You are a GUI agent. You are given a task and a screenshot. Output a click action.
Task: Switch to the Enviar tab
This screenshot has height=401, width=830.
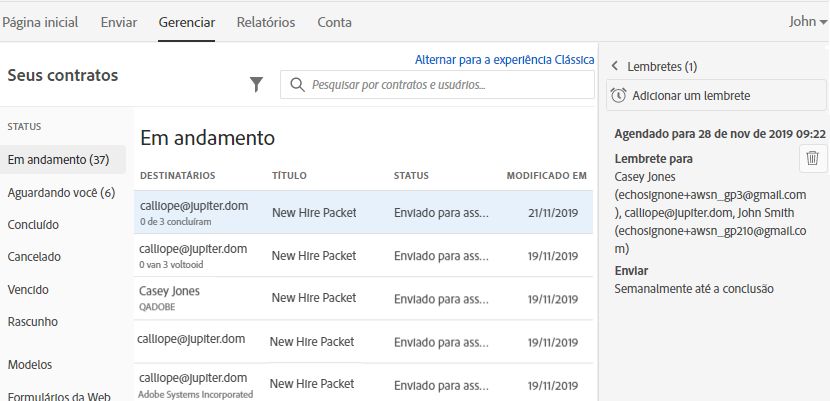tap(119, 22)
